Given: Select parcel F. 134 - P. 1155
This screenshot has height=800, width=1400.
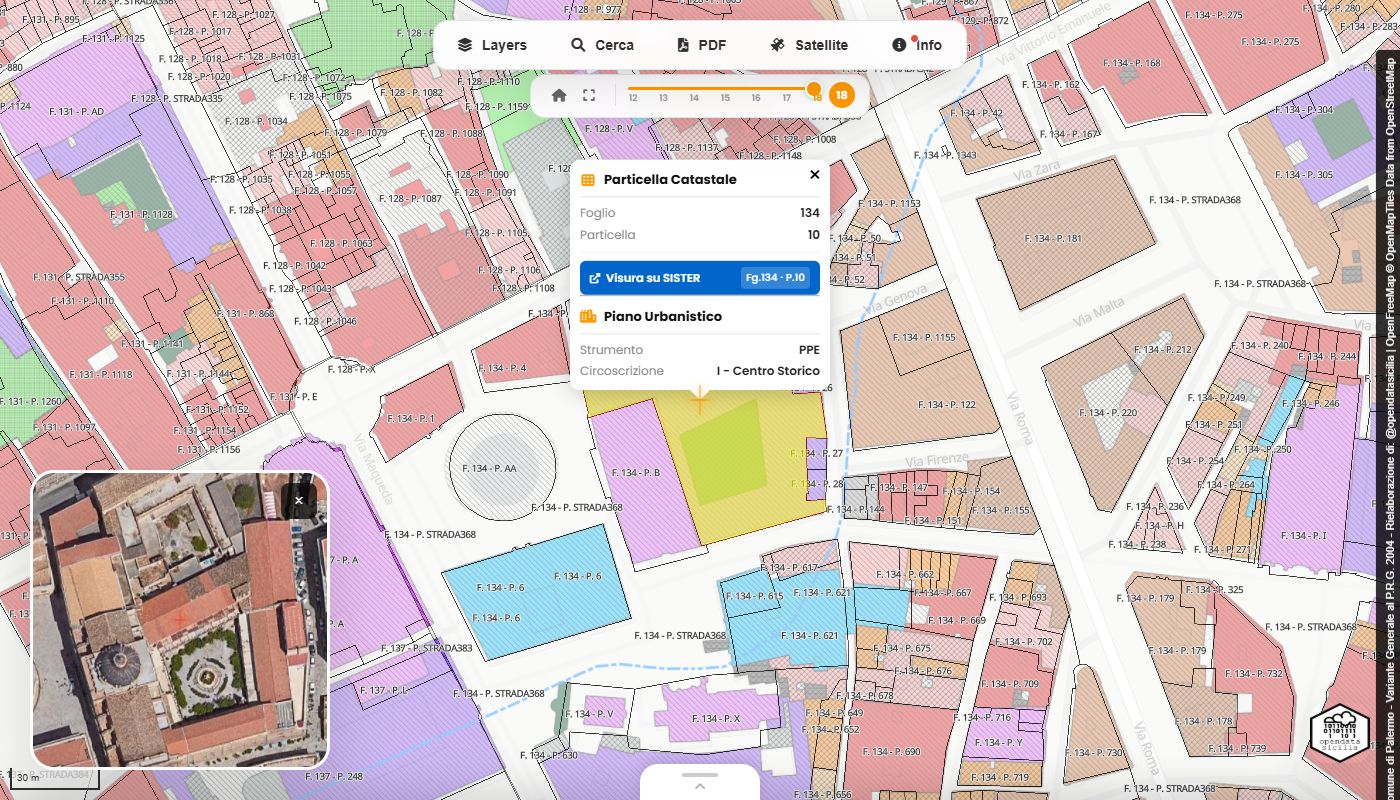Looking at the screenshot, I should pos(925,338).
